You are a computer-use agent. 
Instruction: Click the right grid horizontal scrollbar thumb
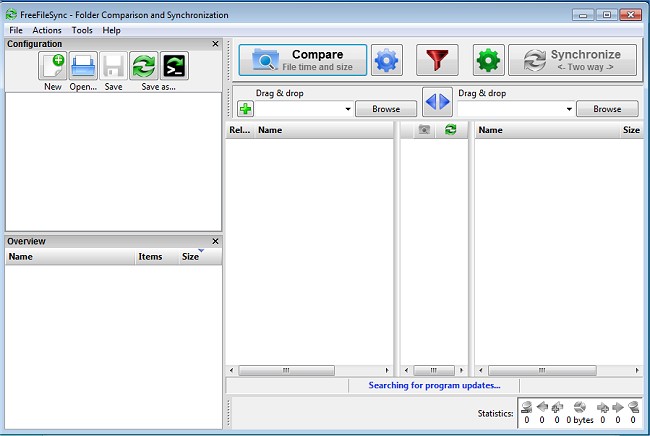(x=542, y=370)
